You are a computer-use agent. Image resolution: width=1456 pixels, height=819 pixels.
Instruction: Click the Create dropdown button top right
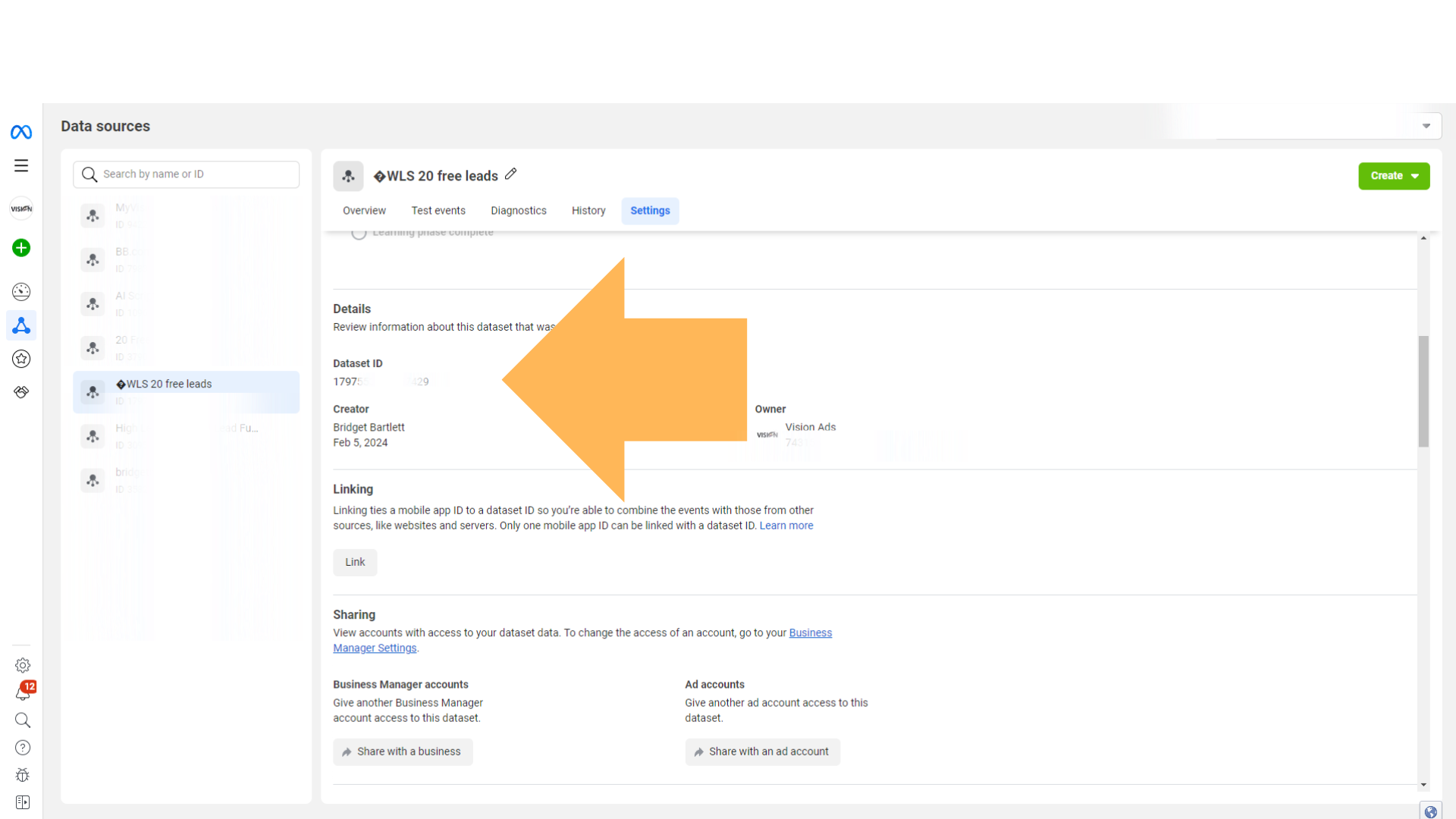(x=1394, y=176)
